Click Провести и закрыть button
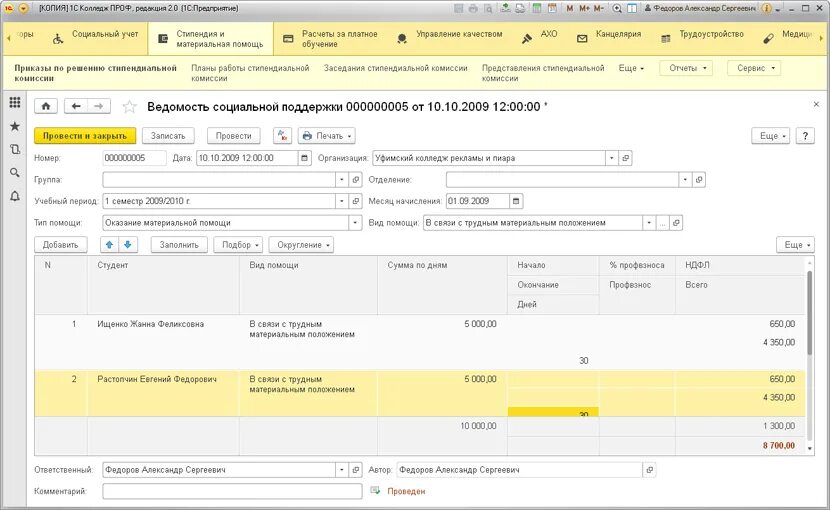This screenshot has width=830, height=510. 85,136
